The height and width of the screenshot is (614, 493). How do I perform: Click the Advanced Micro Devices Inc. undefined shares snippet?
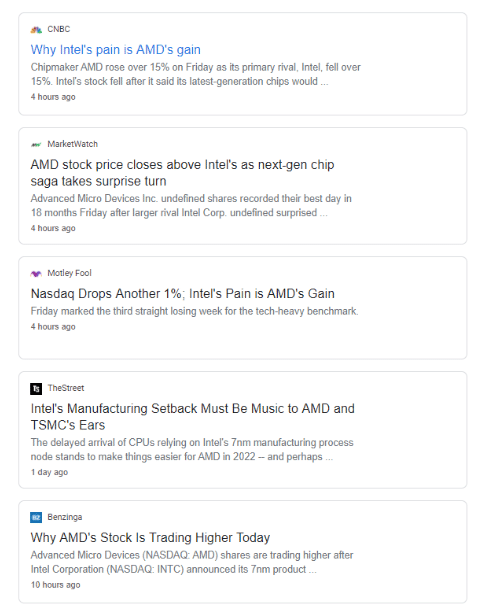click(x=191, y=206)
